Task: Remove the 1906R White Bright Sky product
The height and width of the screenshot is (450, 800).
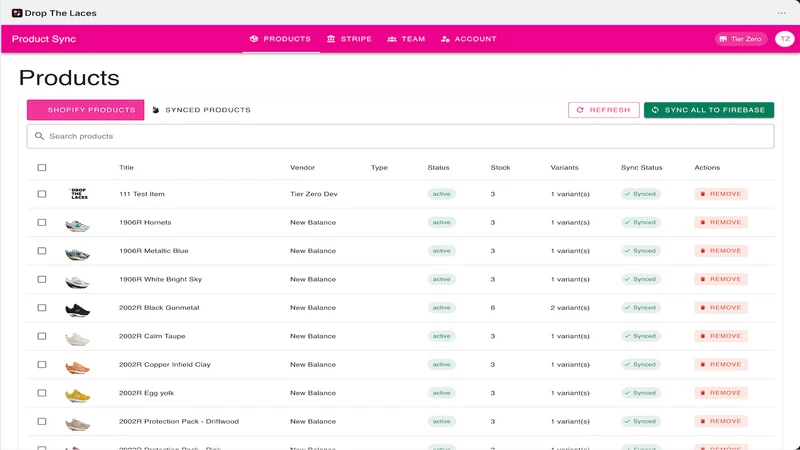Action: click(x=721, y=279)
